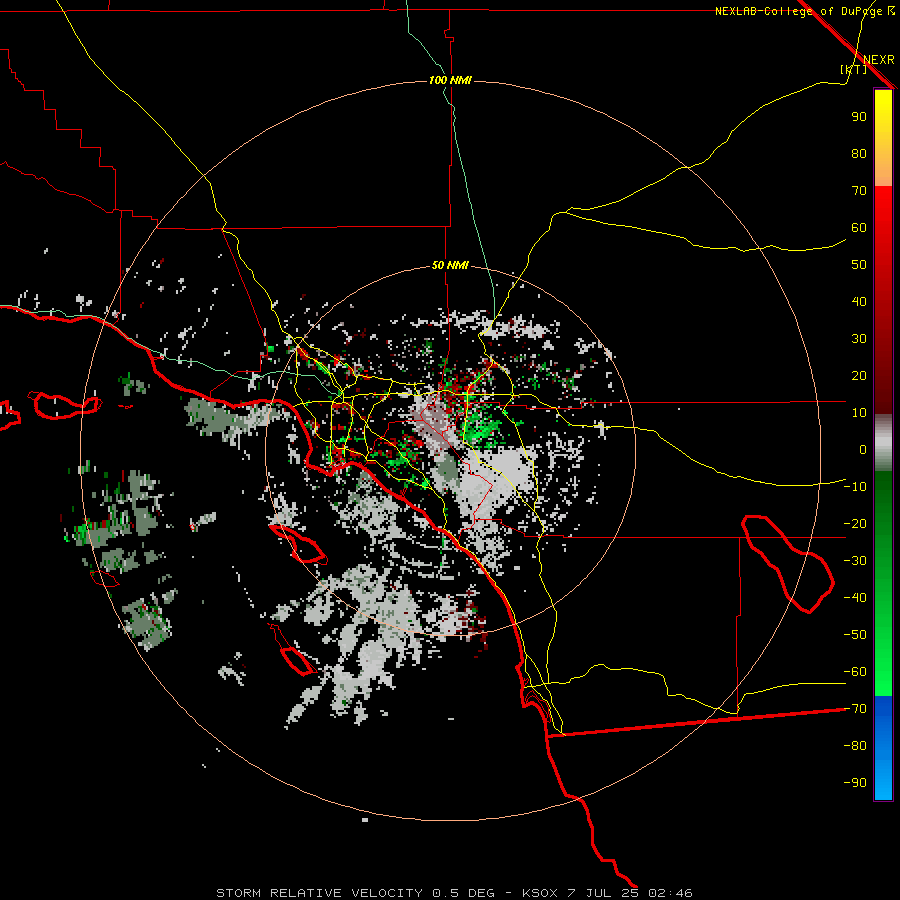Click the 30 value on the velocity scale
Image resolution: width=900 pixels, height=900 pixels.
coord(859,339)
